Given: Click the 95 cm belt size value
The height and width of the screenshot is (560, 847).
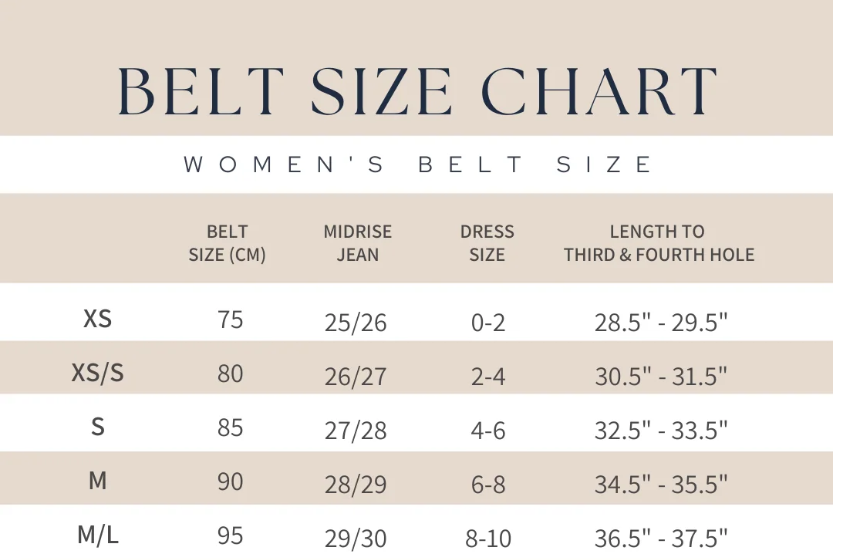Looking at the screenshot, I should tap(230, 536).
